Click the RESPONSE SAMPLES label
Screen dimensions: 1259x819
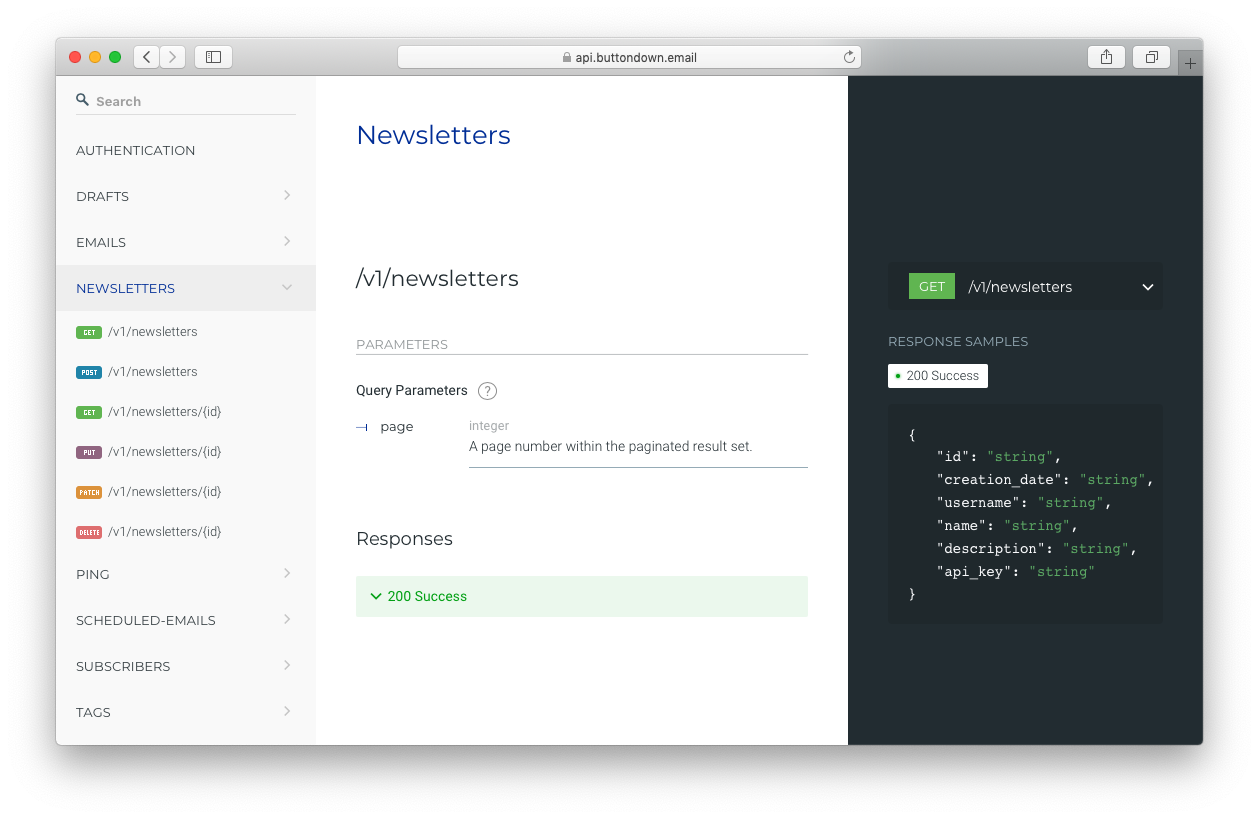click(x=958, y=341)
